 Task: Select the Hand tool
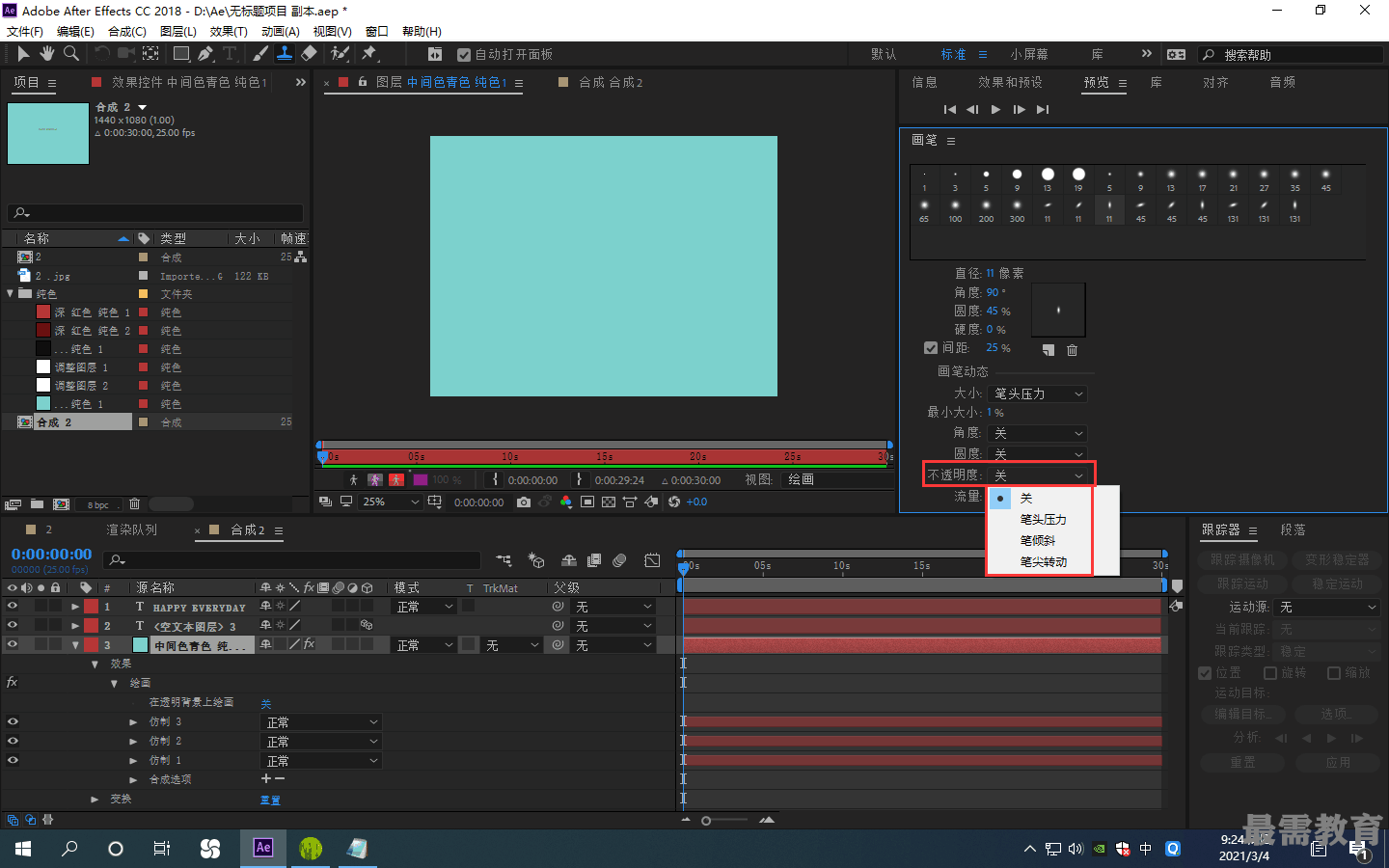pos(46,54)
